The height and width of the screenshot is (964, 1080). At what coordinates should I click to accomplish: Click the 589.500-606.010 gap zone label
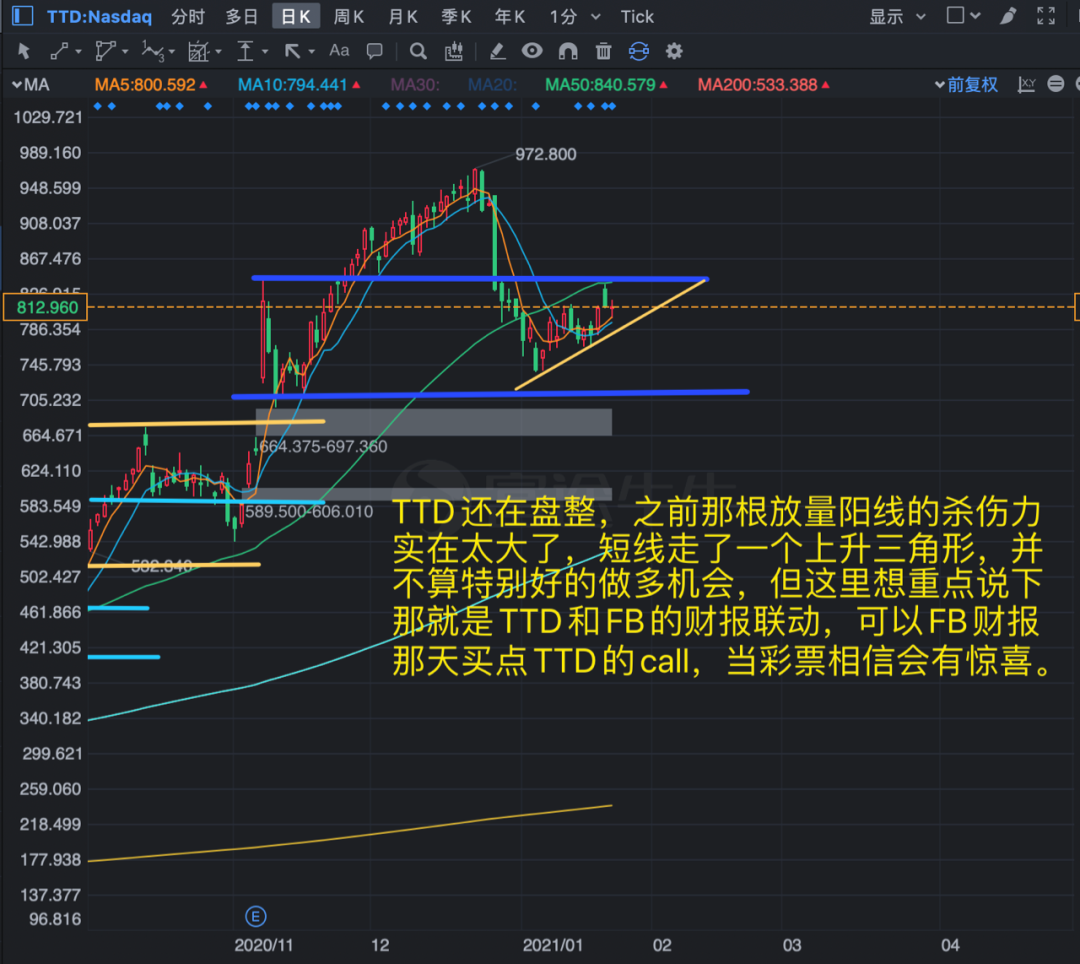(309, 512)
